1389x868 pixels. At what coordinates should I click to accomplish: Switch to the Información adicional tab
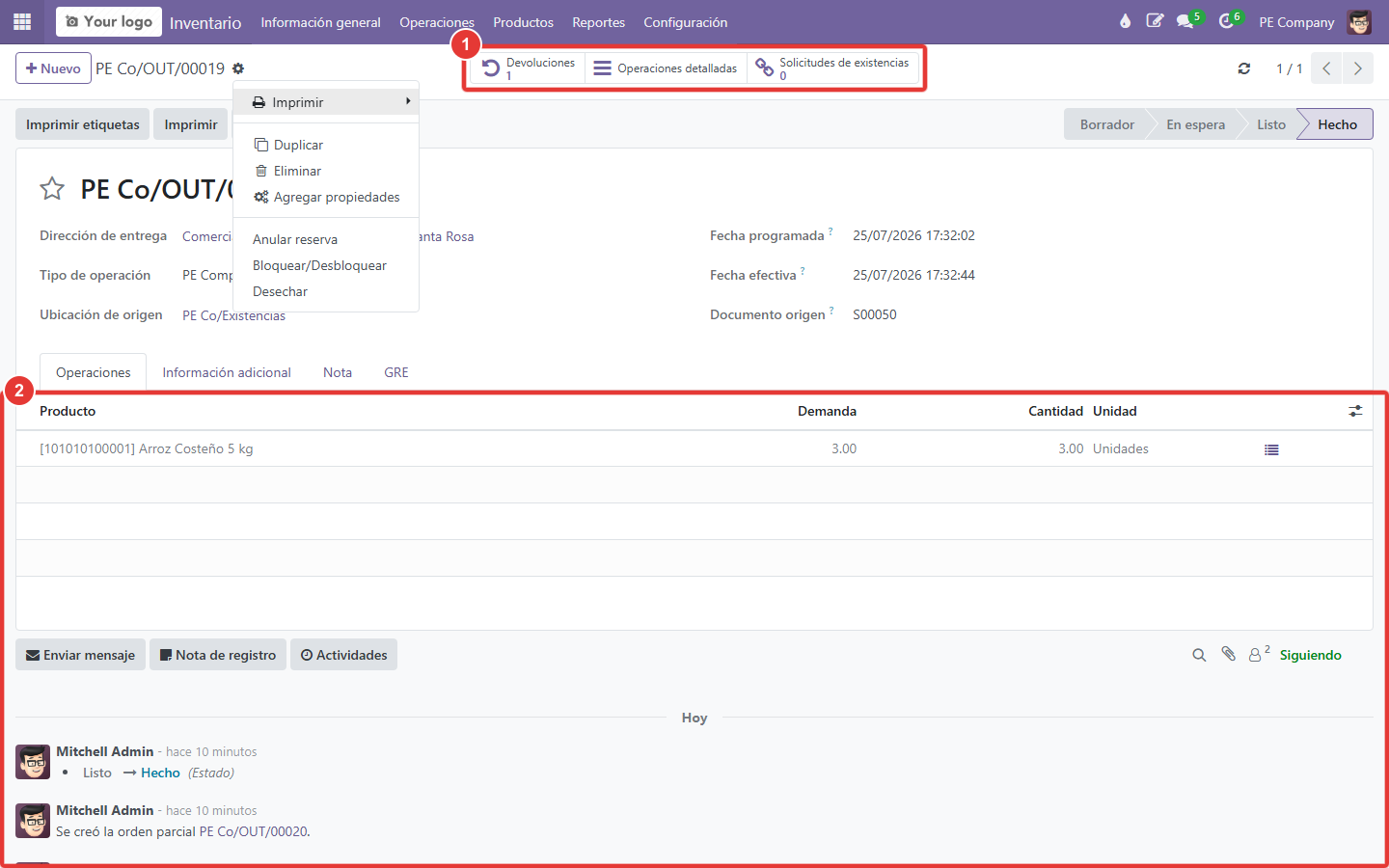coord(227,372)
